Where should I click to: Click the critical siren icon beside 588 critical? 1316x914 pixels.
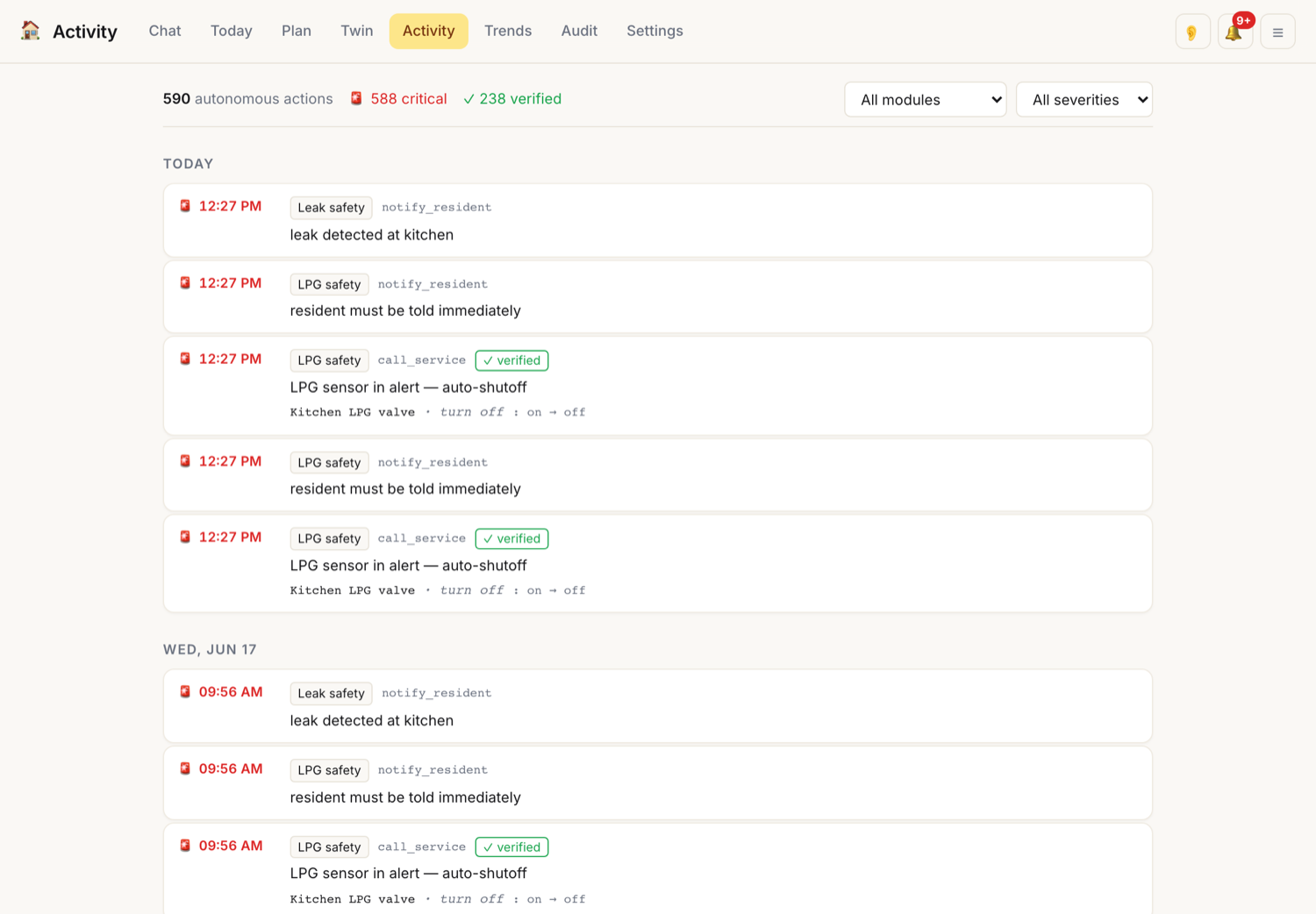coord(356,98)
